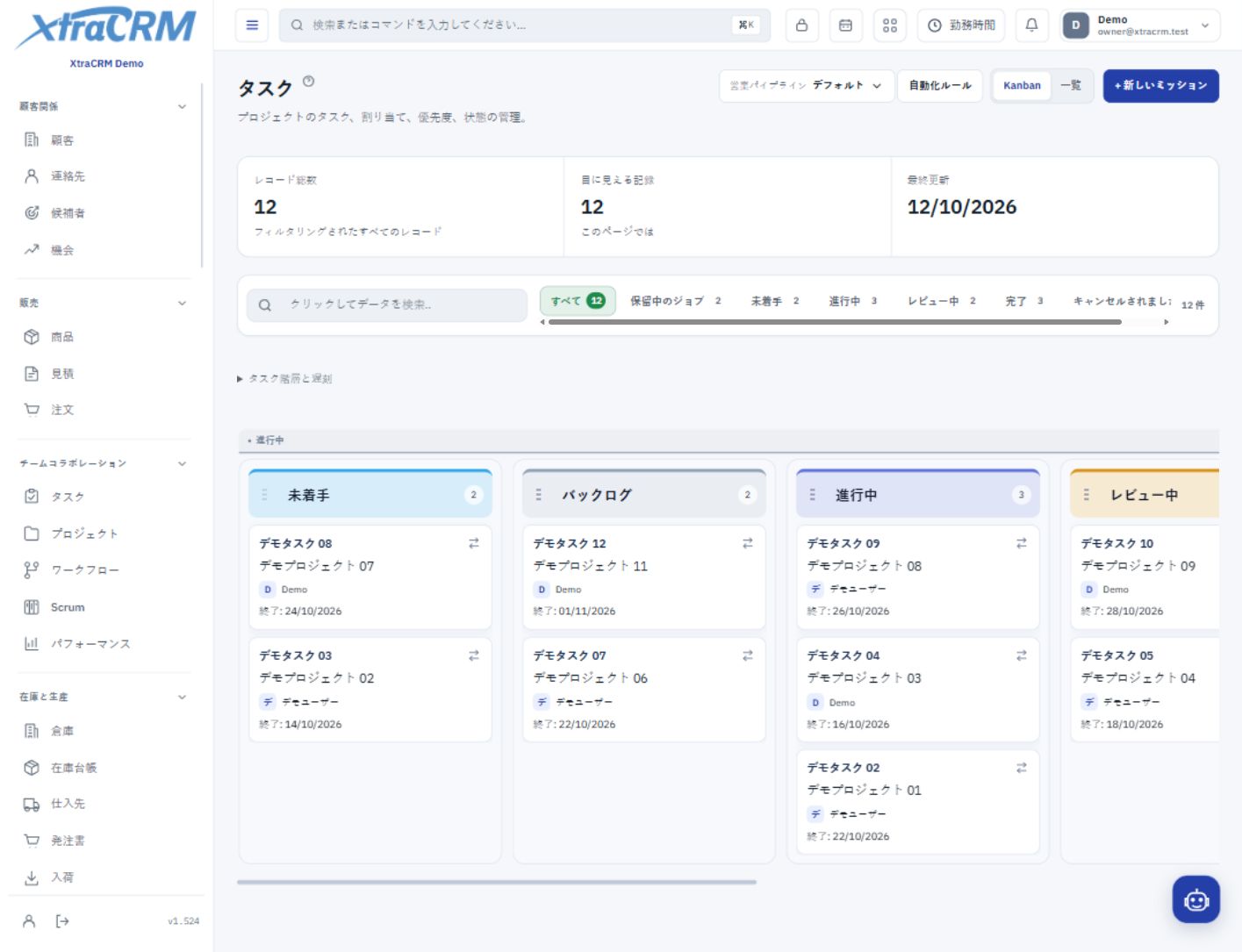
Task: Select the 未着手 filter tab
Action: [x=774, y=301]
